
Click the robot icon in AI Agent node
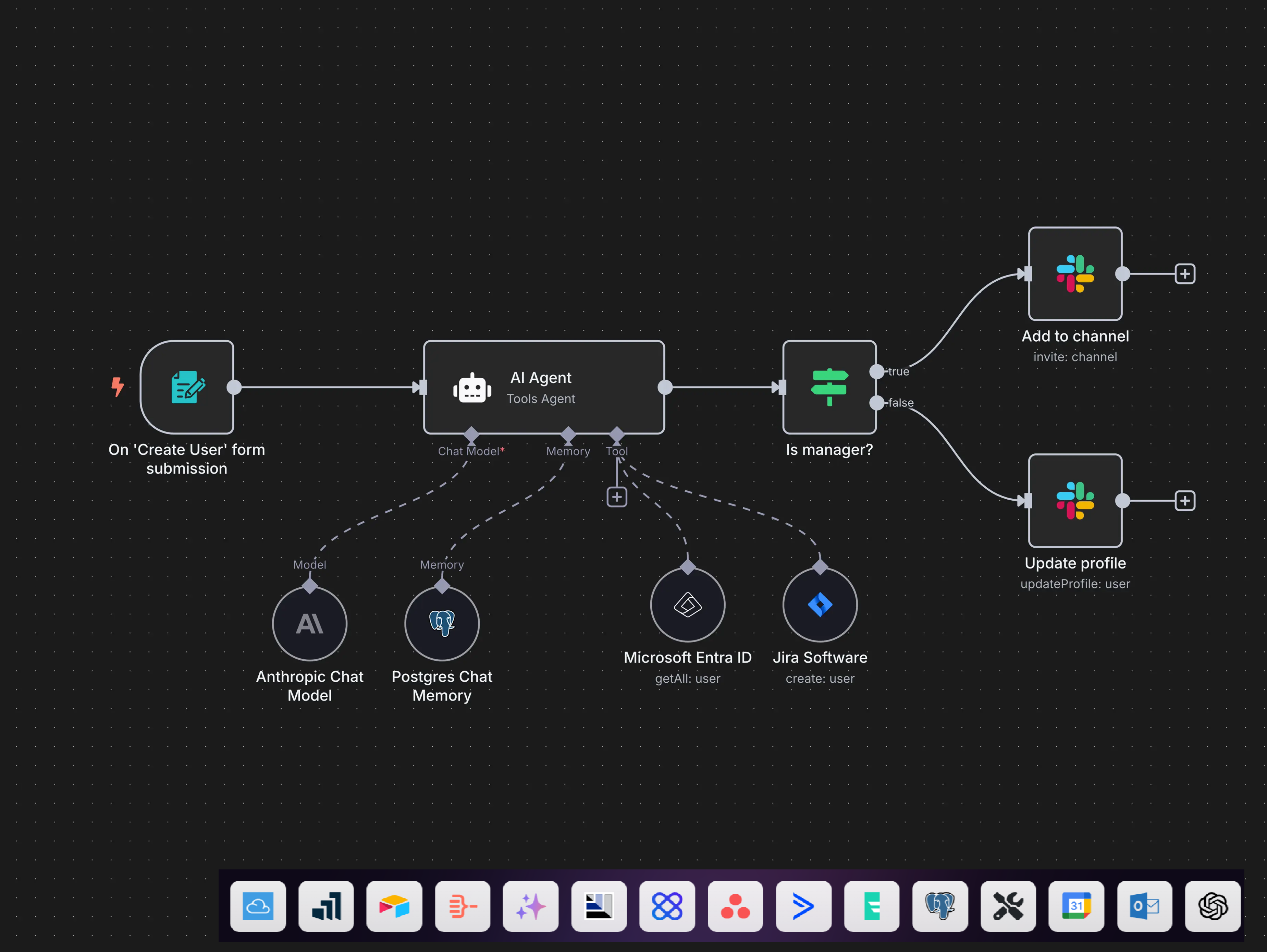pos(472,388)
